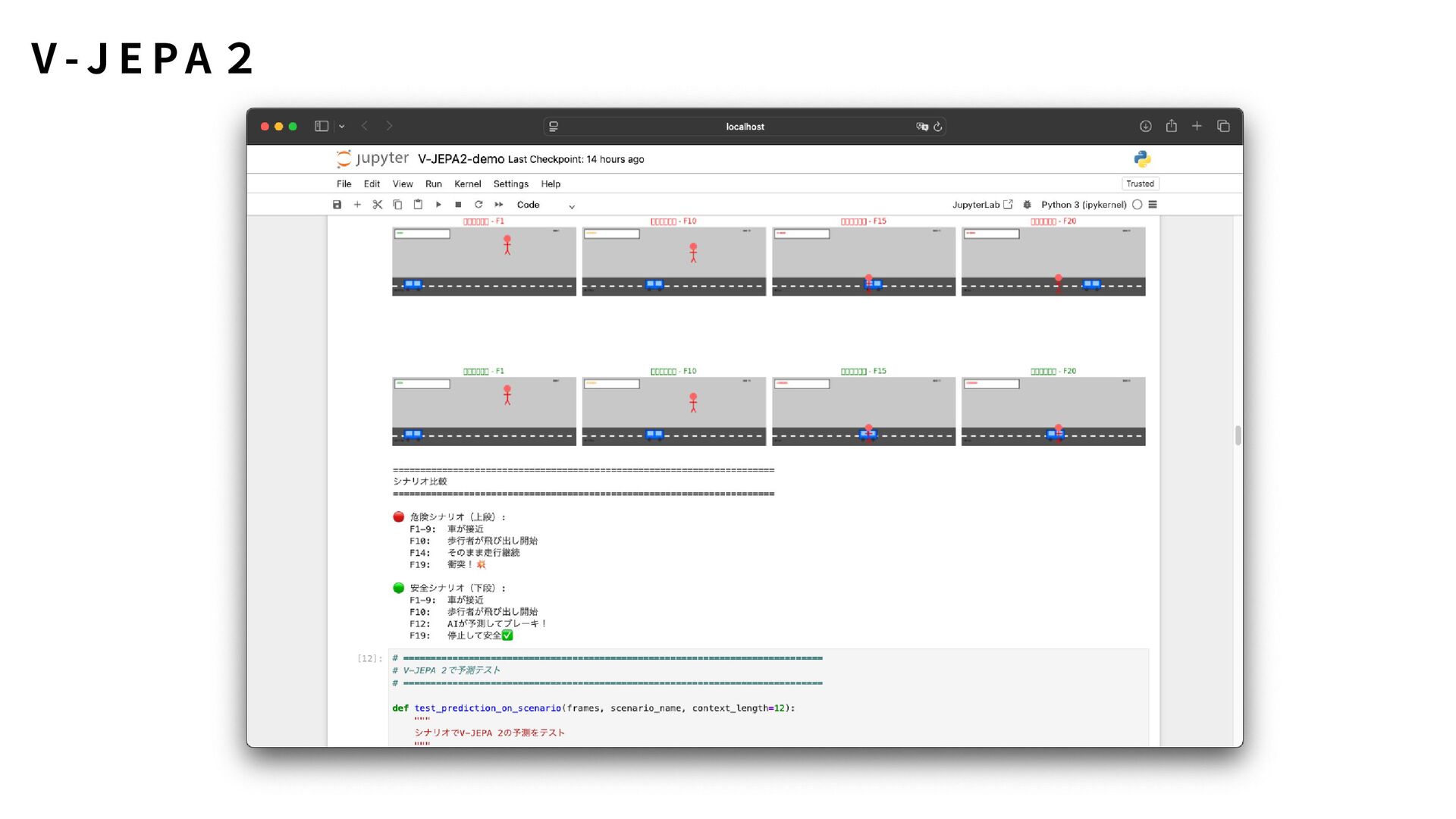This screenshot has height=819, width=1456.
Task: Open the Kernel menu
Action: pyautogui.click(x=467, y=184)
